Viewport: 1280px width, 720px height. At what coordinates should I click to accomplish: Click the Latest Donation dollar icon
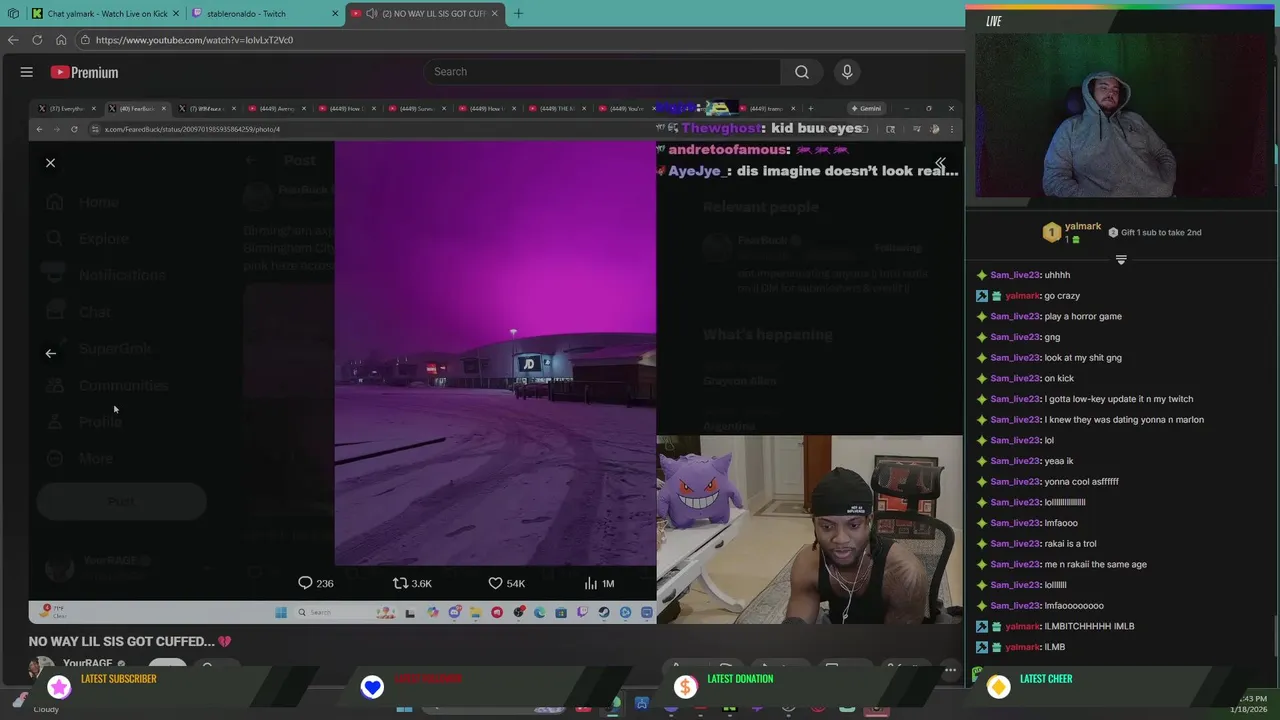(685, 687)
